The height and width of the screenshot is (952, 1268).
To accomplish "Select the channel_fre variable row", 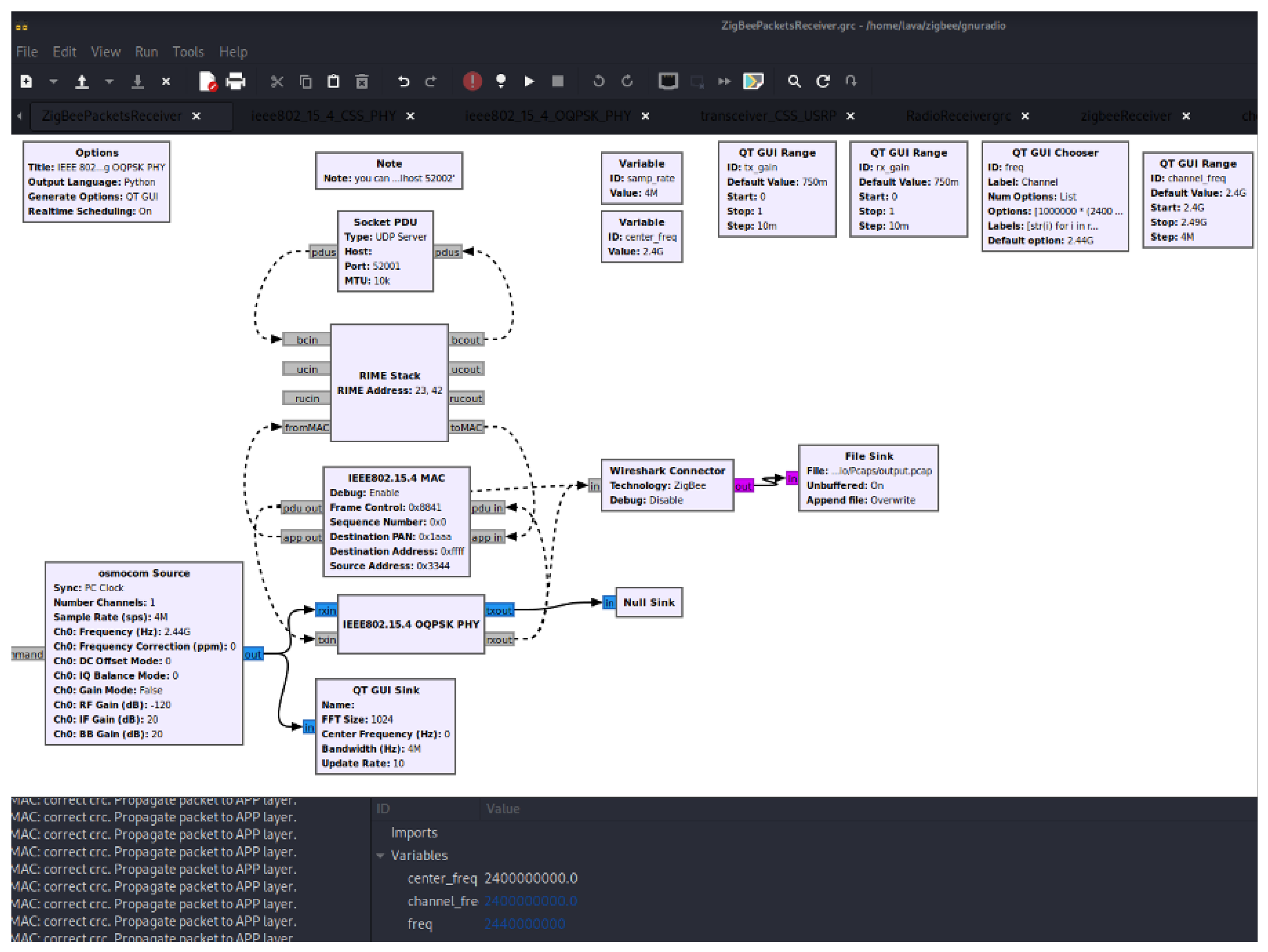I will pos(442,901).
